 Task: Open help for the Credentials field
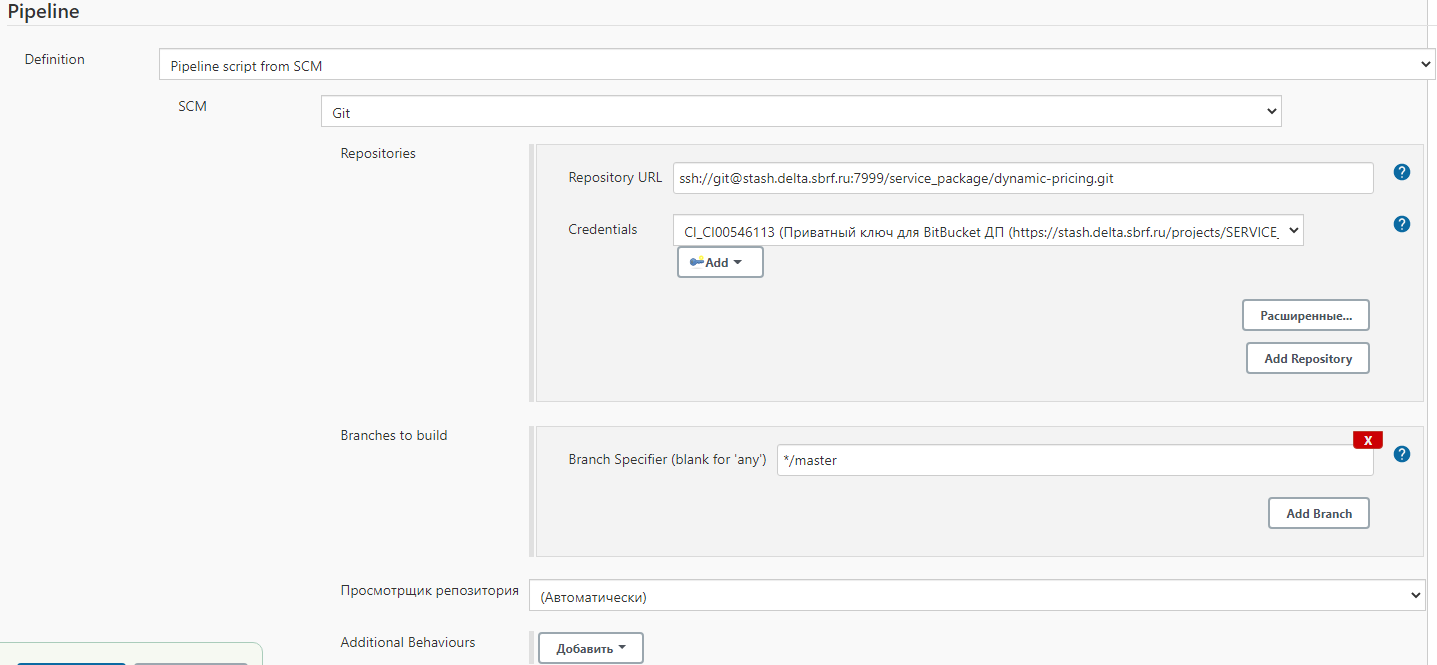[1401, 224]
